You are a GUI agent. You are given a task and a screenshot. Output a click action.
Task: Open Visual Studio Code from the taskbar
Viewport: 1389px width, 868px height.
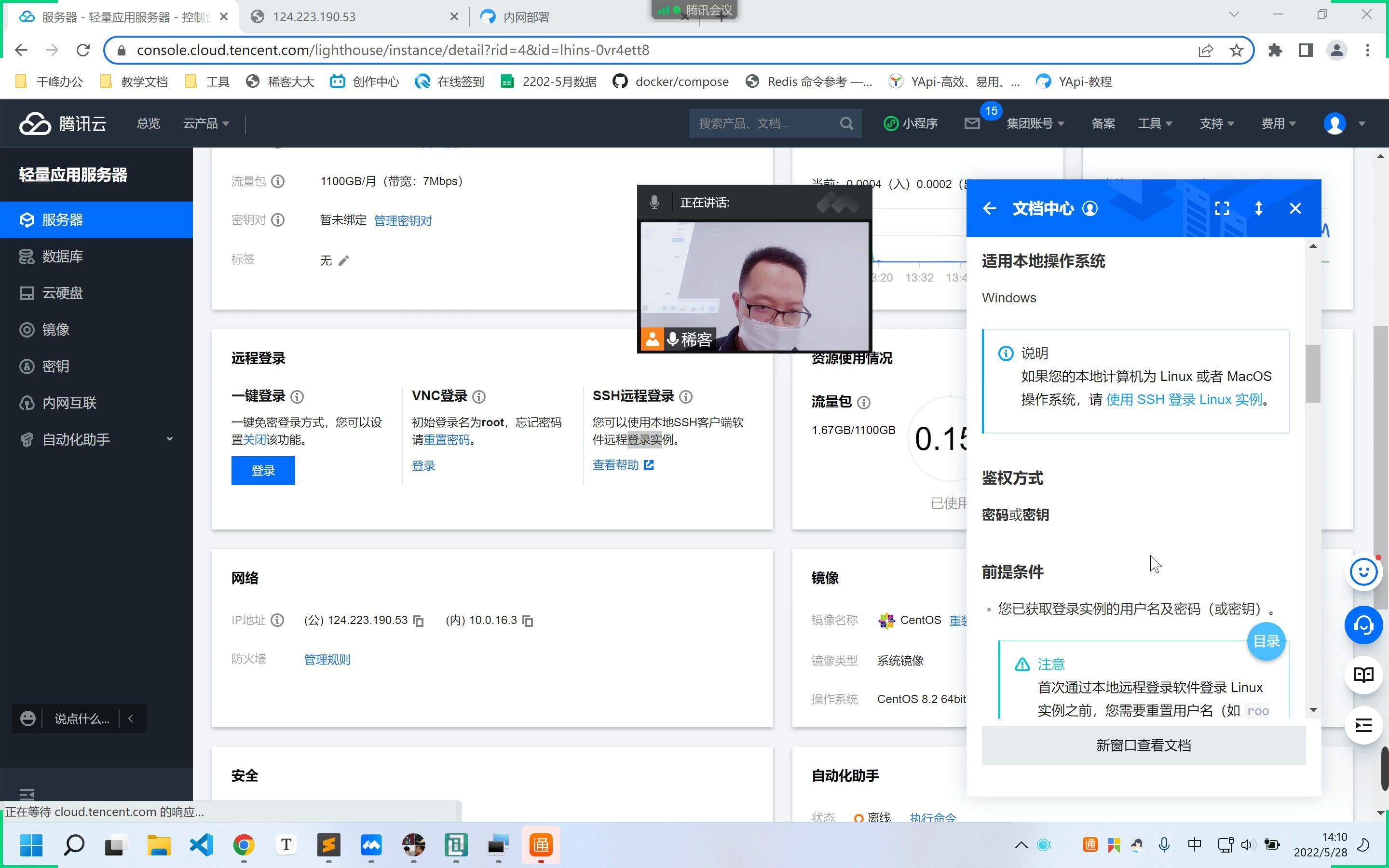[x=202, y=844]
